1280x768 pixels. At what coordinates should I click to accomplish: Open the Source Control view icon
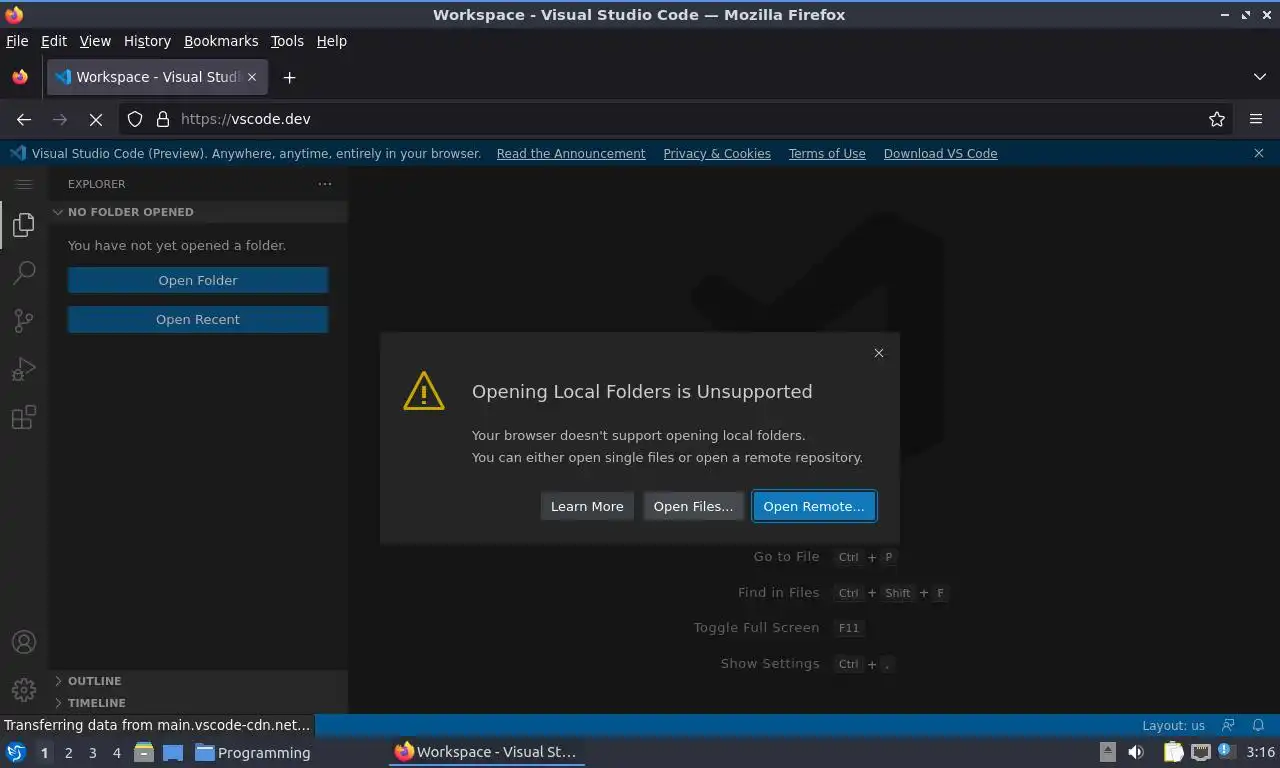pyautogui.click(x=24, y=321)
